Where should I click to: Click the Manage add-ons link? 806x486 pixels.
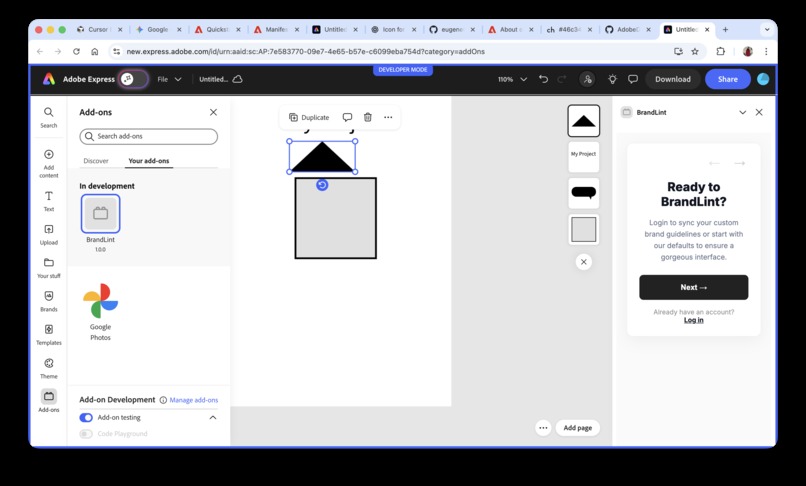pyautogui.click(x=194, y=400)
